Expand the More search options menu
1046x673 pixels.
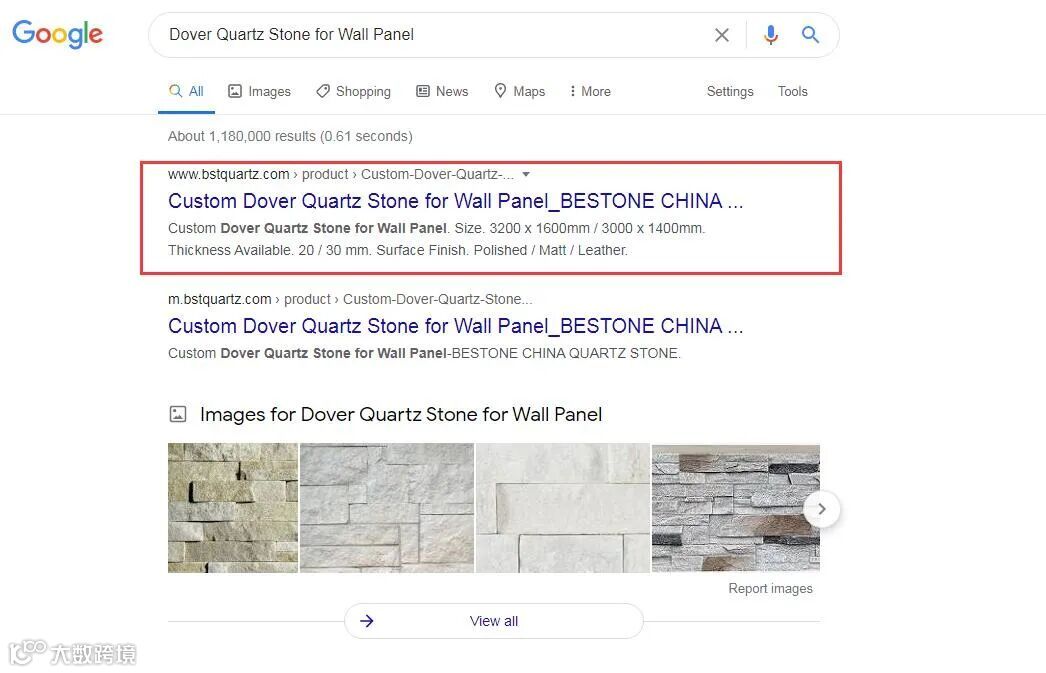point(590,91)
